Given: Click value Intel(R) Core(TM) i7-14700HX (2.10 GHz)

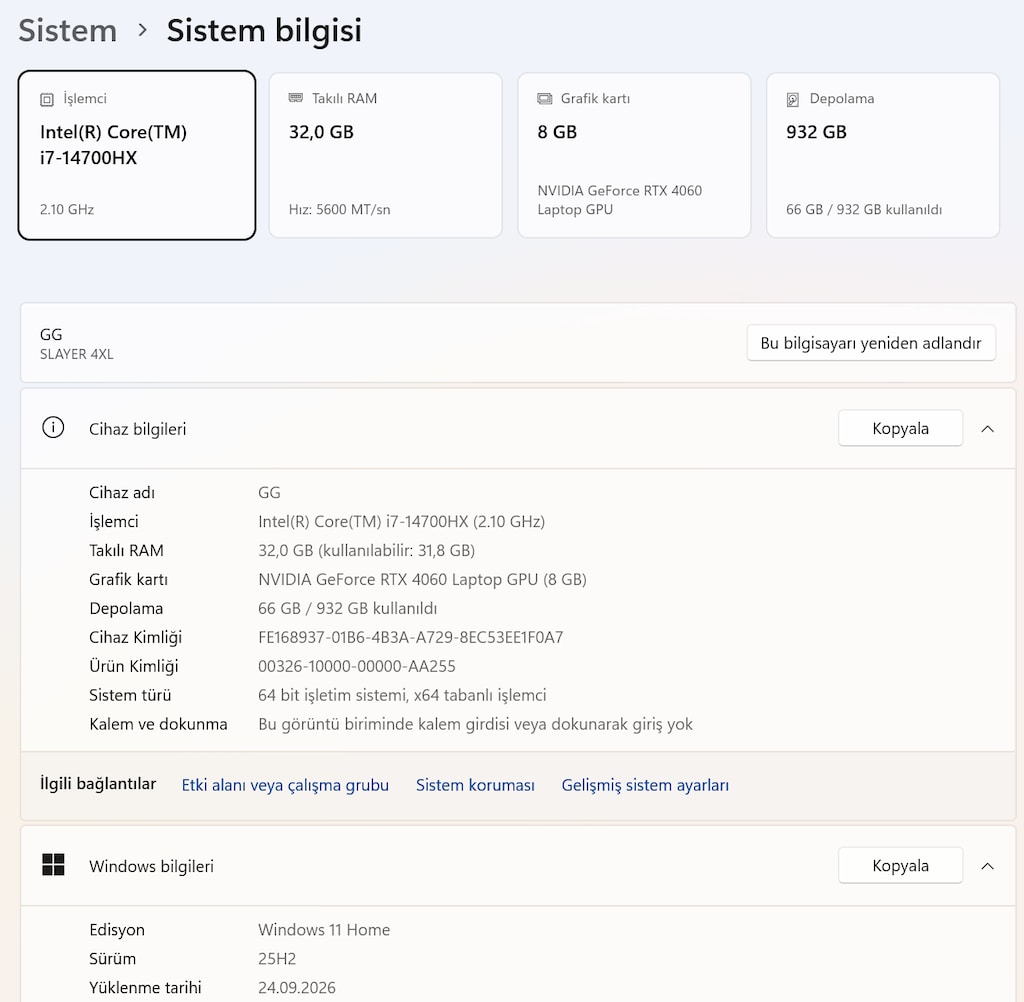Looking at the screenshot, I should click(401, 521).
